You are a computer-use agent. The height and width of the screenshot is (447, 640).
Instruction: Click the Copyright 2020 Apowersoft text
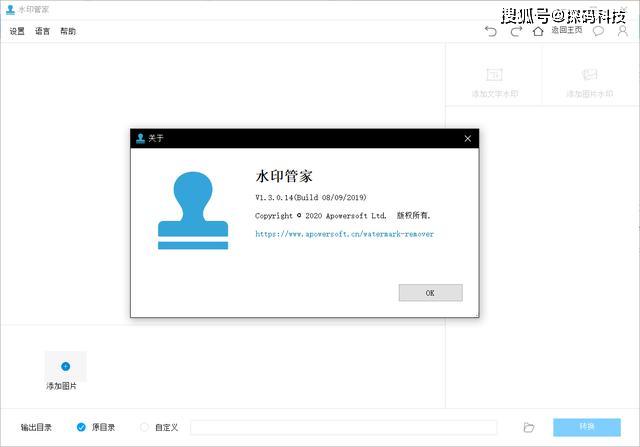coord(342,216)
